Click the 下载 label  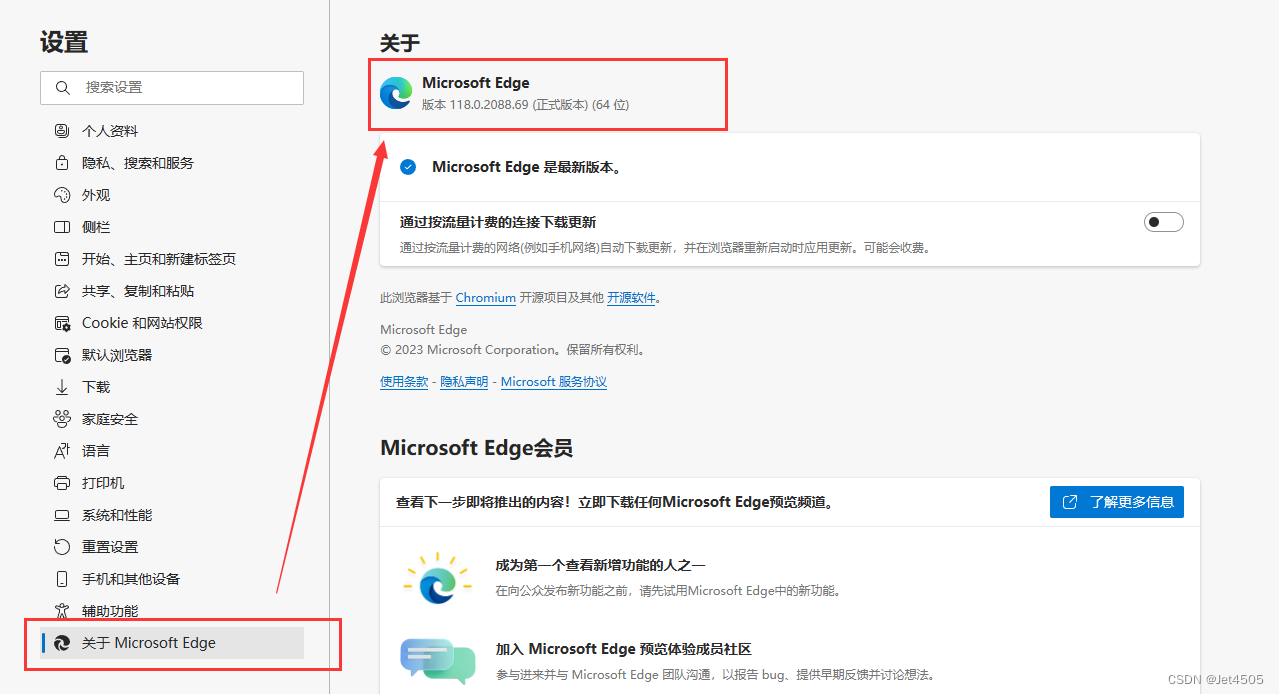(96, 387)
